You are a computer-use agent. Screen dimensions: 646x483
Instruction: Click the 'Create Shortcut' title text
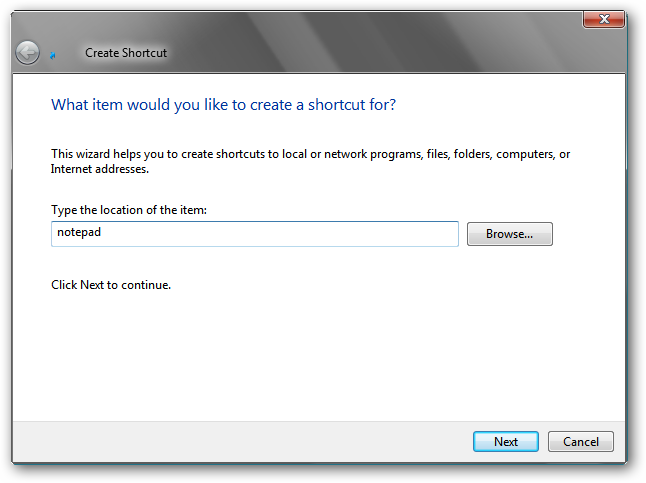coord(126,53)
